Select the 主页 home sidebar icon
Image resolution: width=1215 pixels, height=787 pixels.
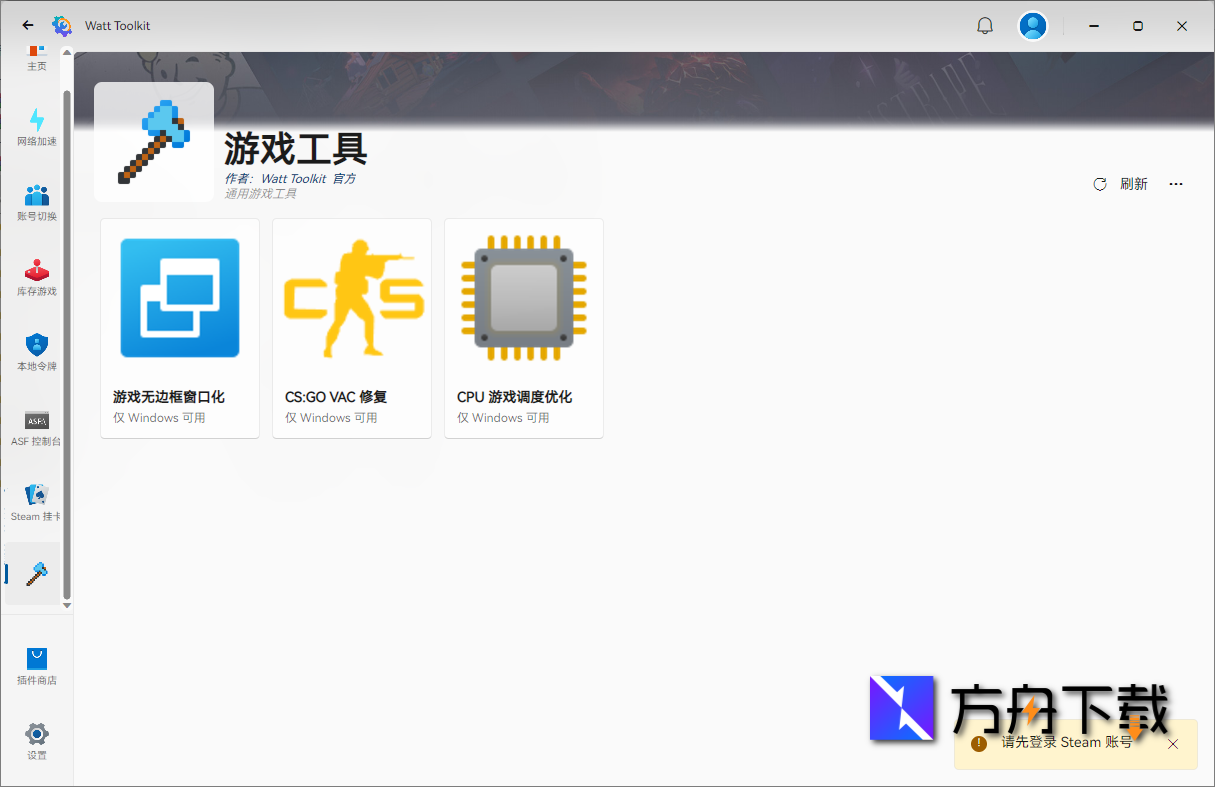pyautogui.click(x=37, y=57)
